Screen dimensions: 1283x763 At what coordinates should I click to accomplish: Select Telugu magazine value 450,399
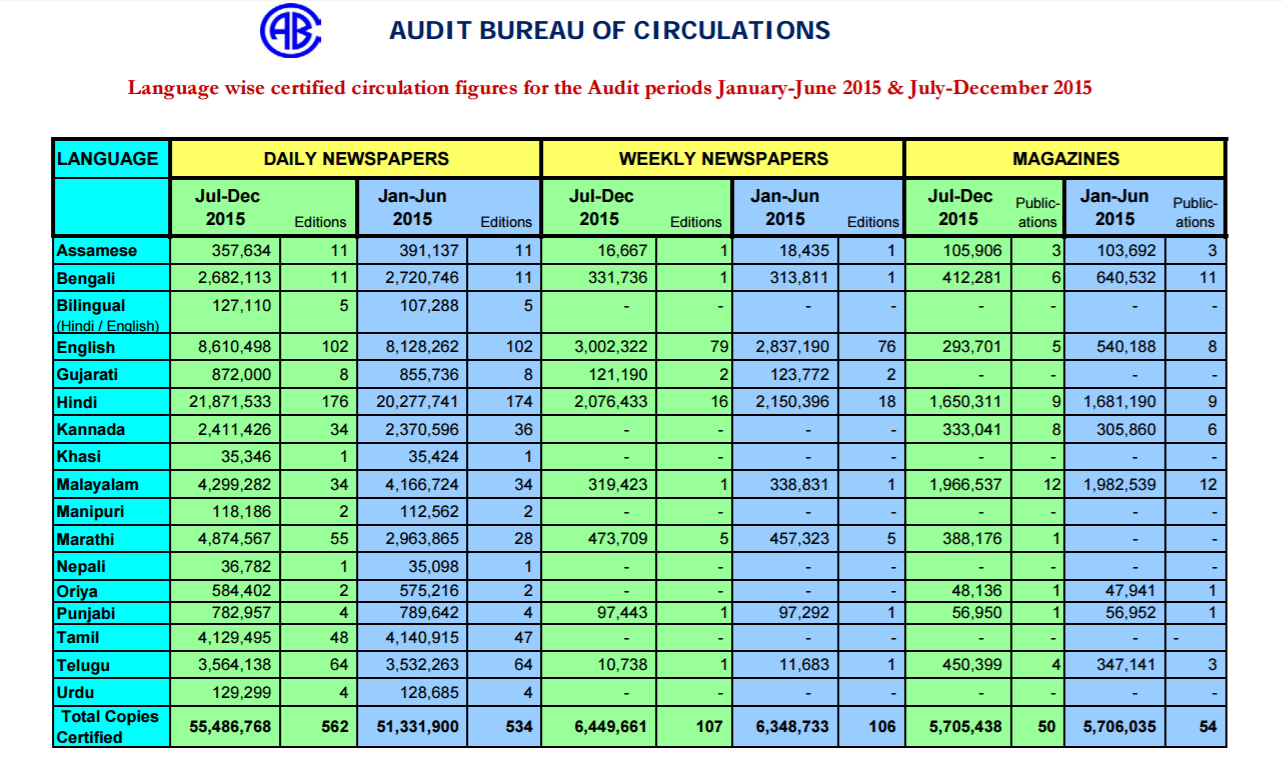[x=971, y=665]
